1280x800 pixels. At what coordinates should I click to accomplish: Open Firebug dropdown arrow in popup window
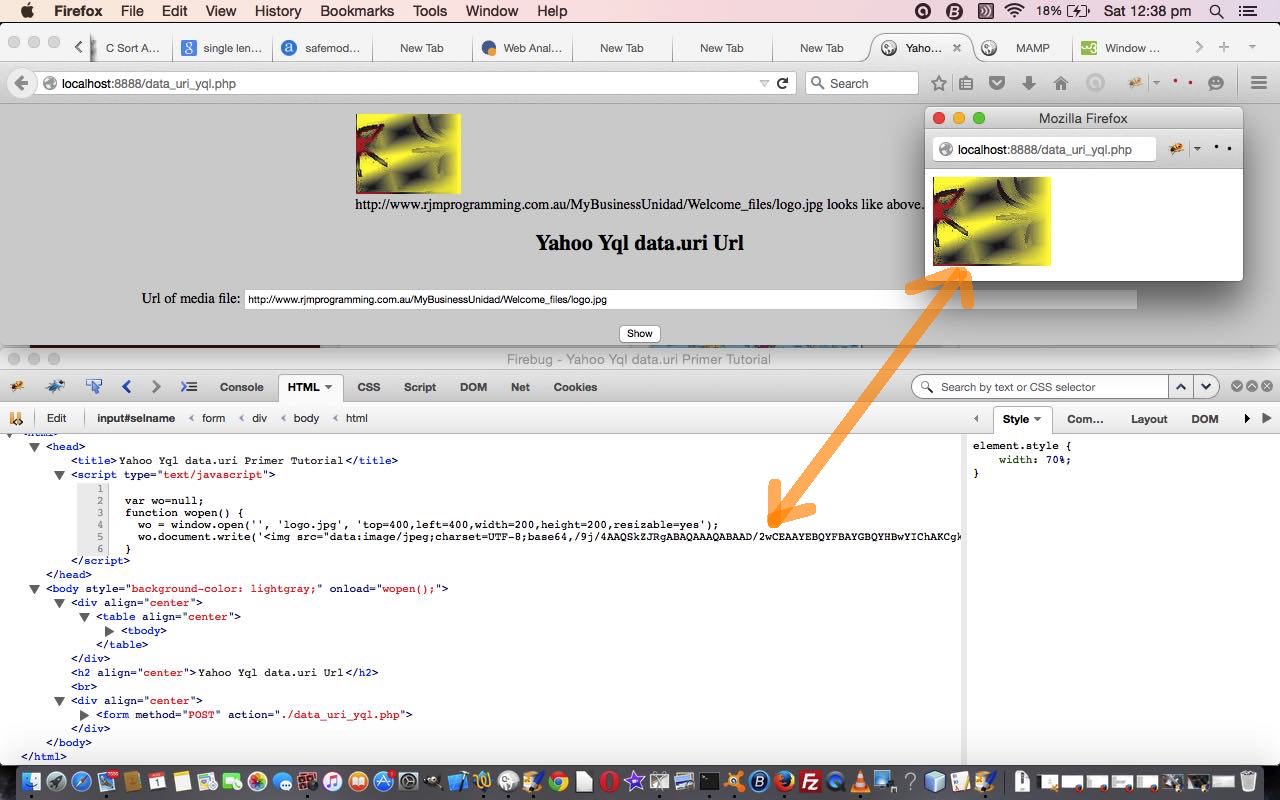pyautogui.click(x=1197, y=149)
